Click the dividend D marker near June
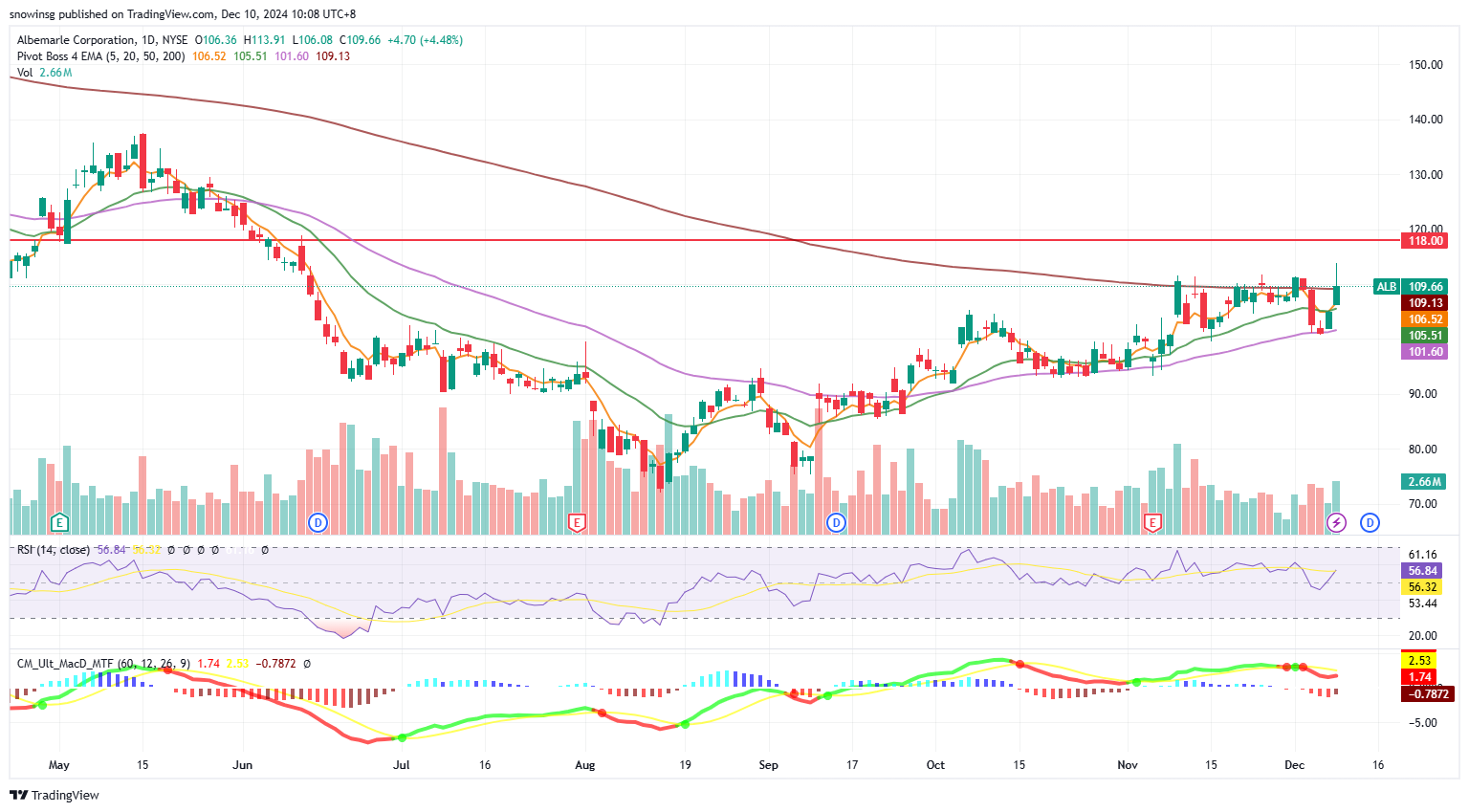The height and width of the screenshot is (812, 1469). [x=318, y=522]
